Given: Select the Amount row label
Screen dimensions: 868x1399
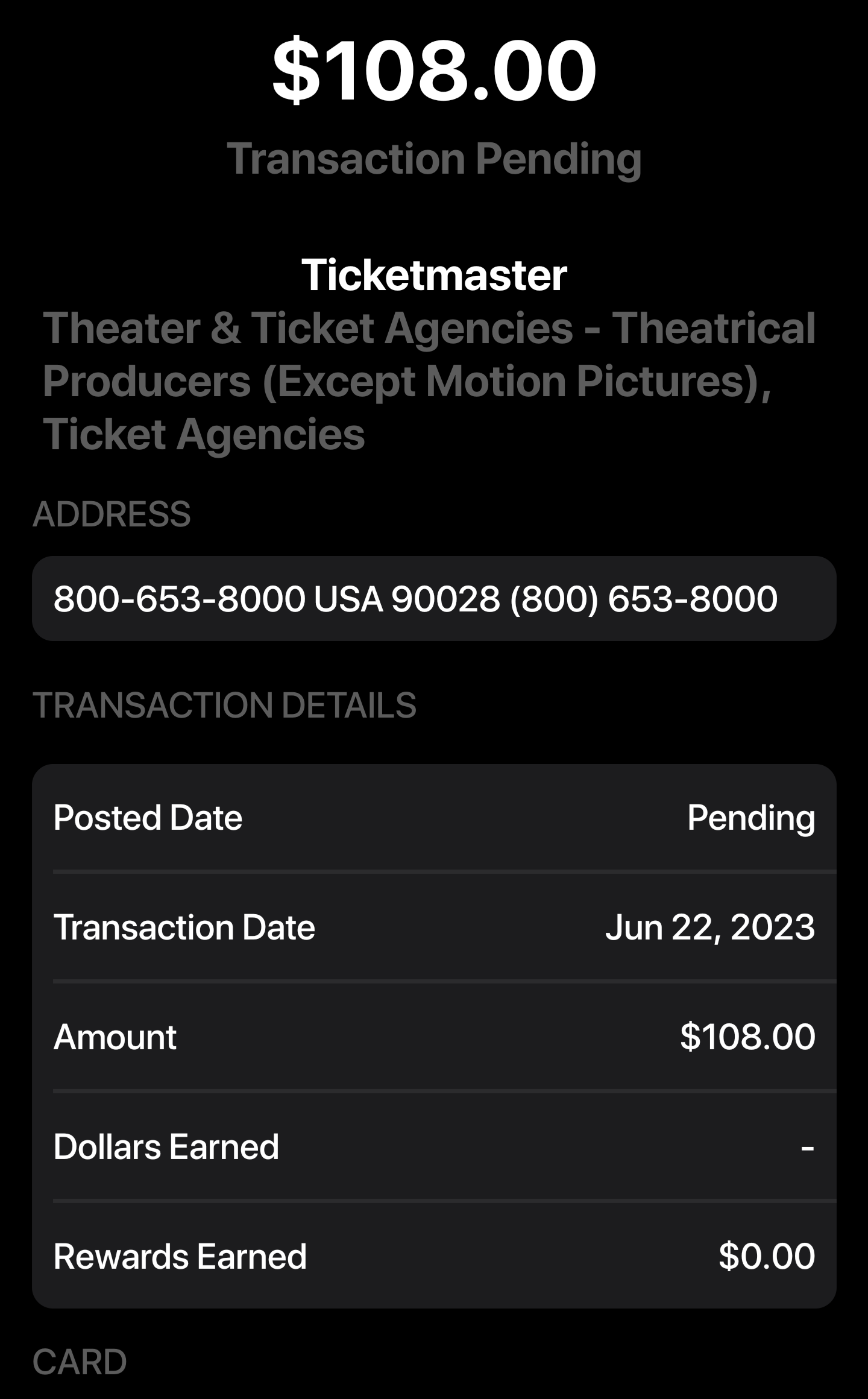Looking at the screenshot, I should coord(115,1037).
